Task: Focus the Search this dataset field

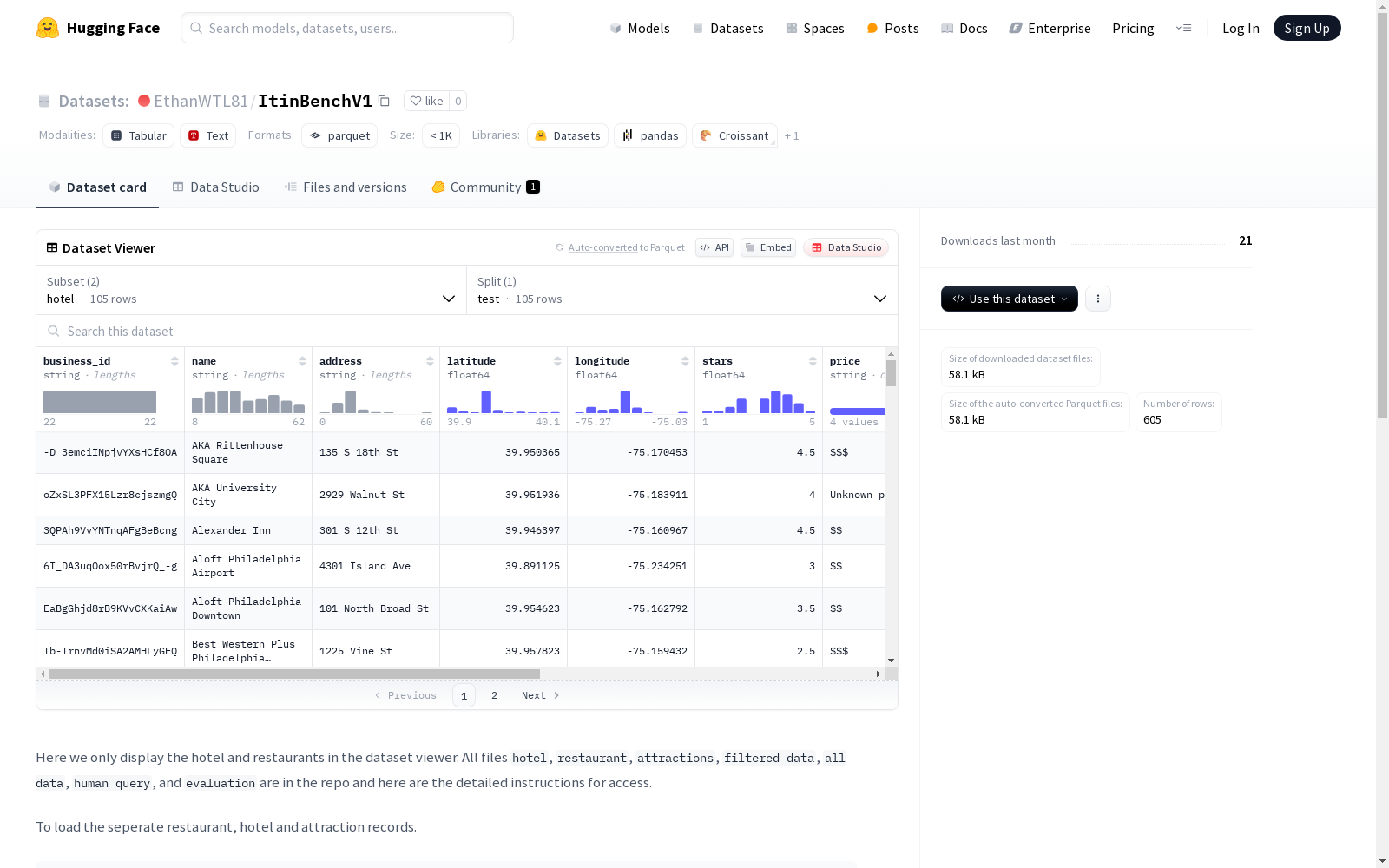Action: [467, 331]
